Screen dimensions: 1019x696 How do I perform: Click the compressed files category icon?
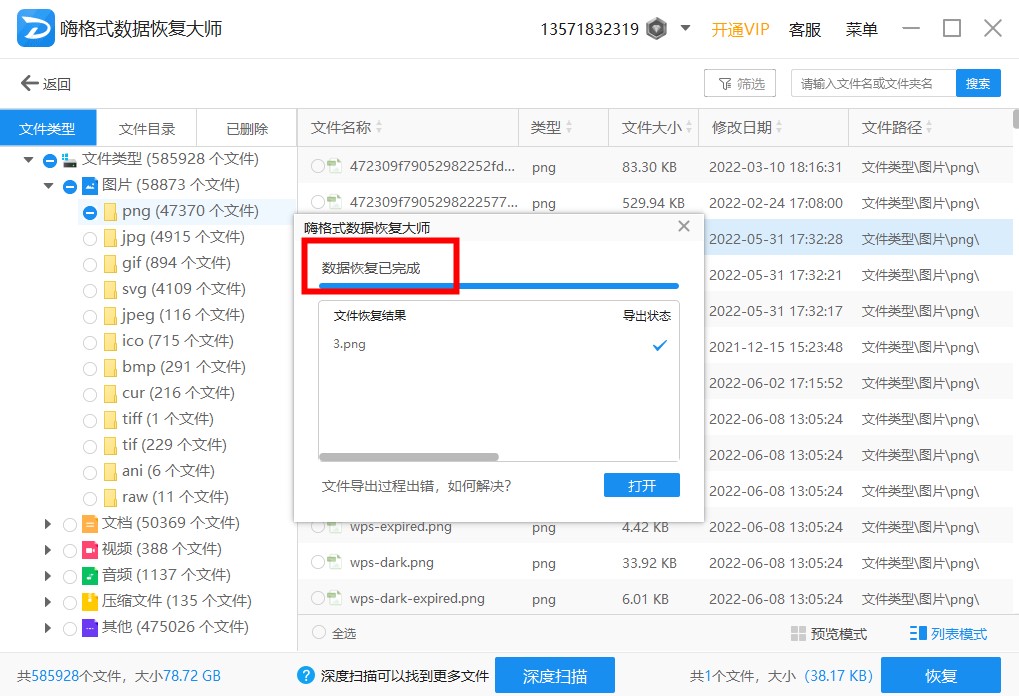coord(90,602)
